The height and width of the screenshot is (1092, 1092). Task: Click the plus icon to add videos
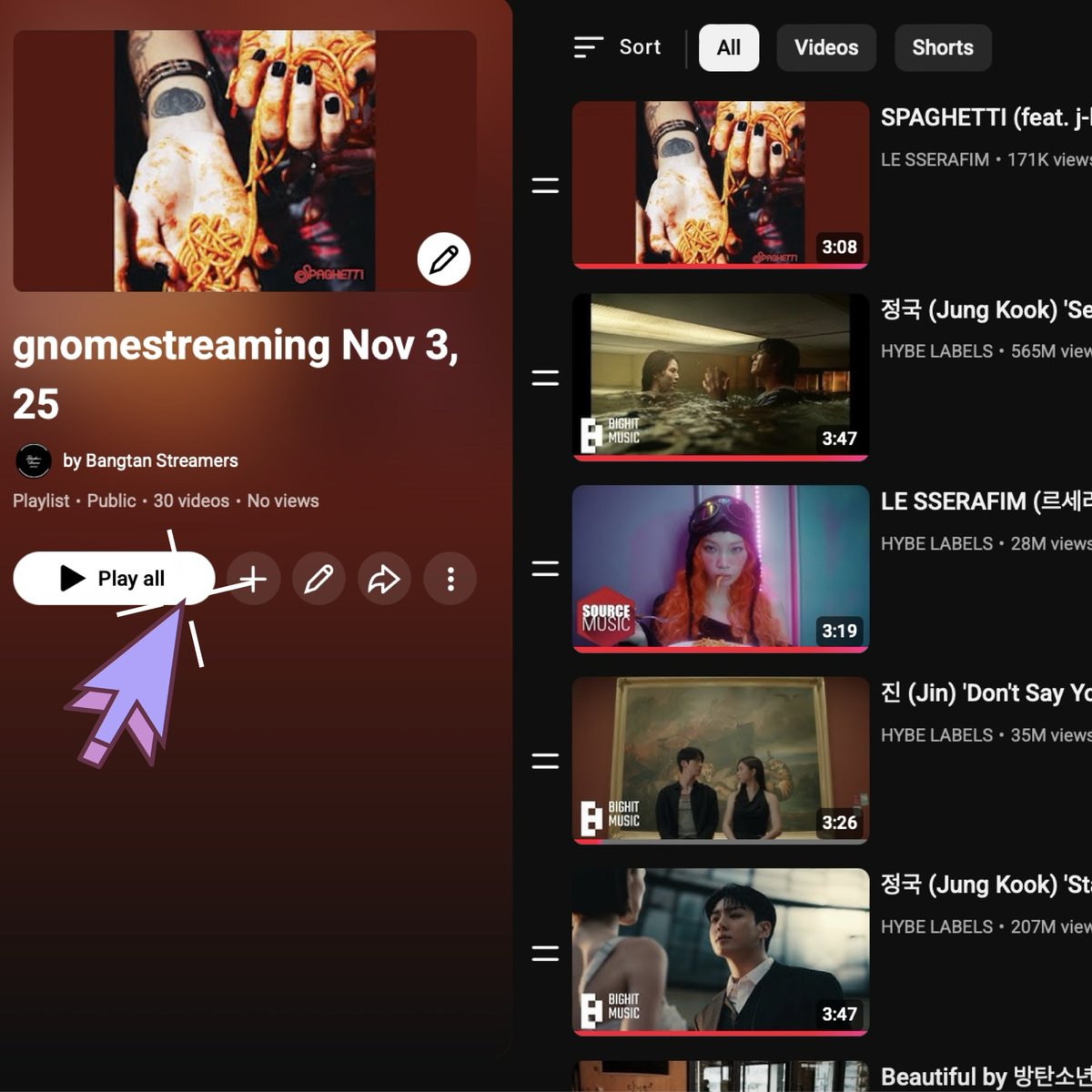click(253, 578)
